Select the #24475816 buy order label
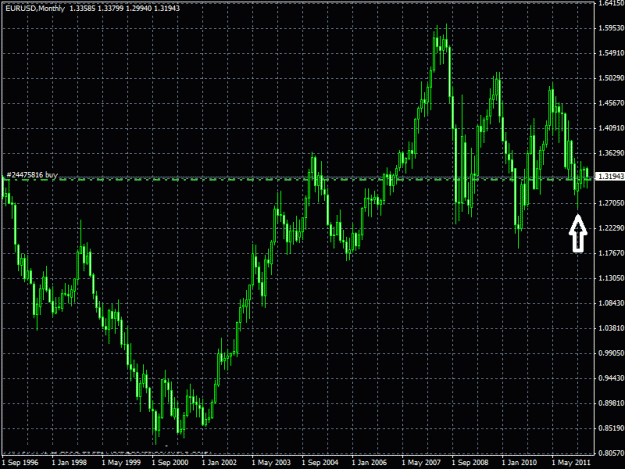The height and width of the screenshot is (469, 625). (32, 175)
